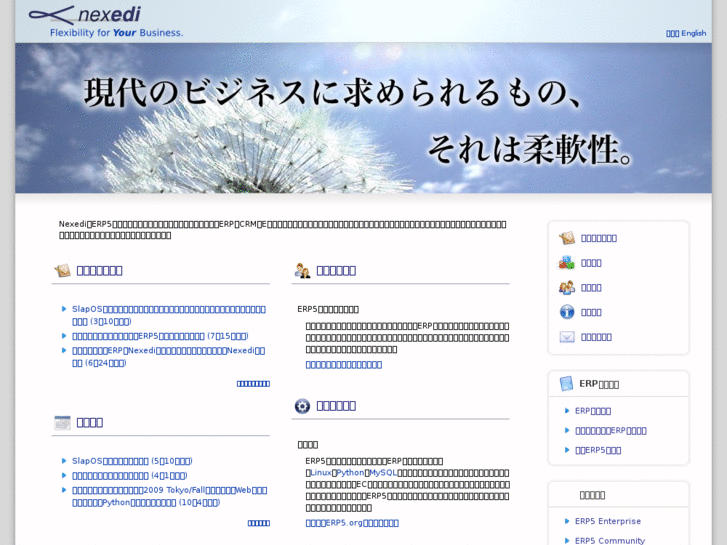The width and height of the screenshot is (727, 545).
Task: Click the gear icon beside the product section heading
Action: click(302, 406)
